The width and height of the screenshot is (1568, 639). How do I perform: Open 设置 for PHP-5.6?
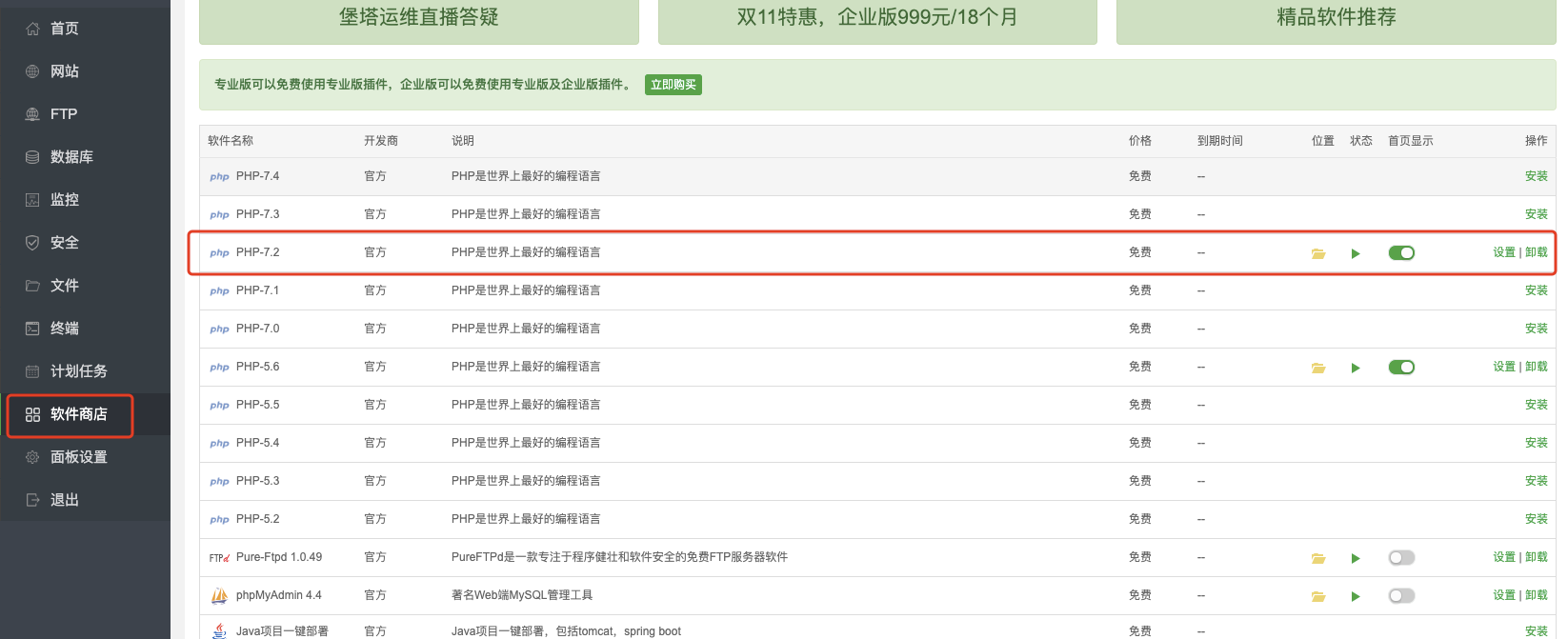(1504, 367)
